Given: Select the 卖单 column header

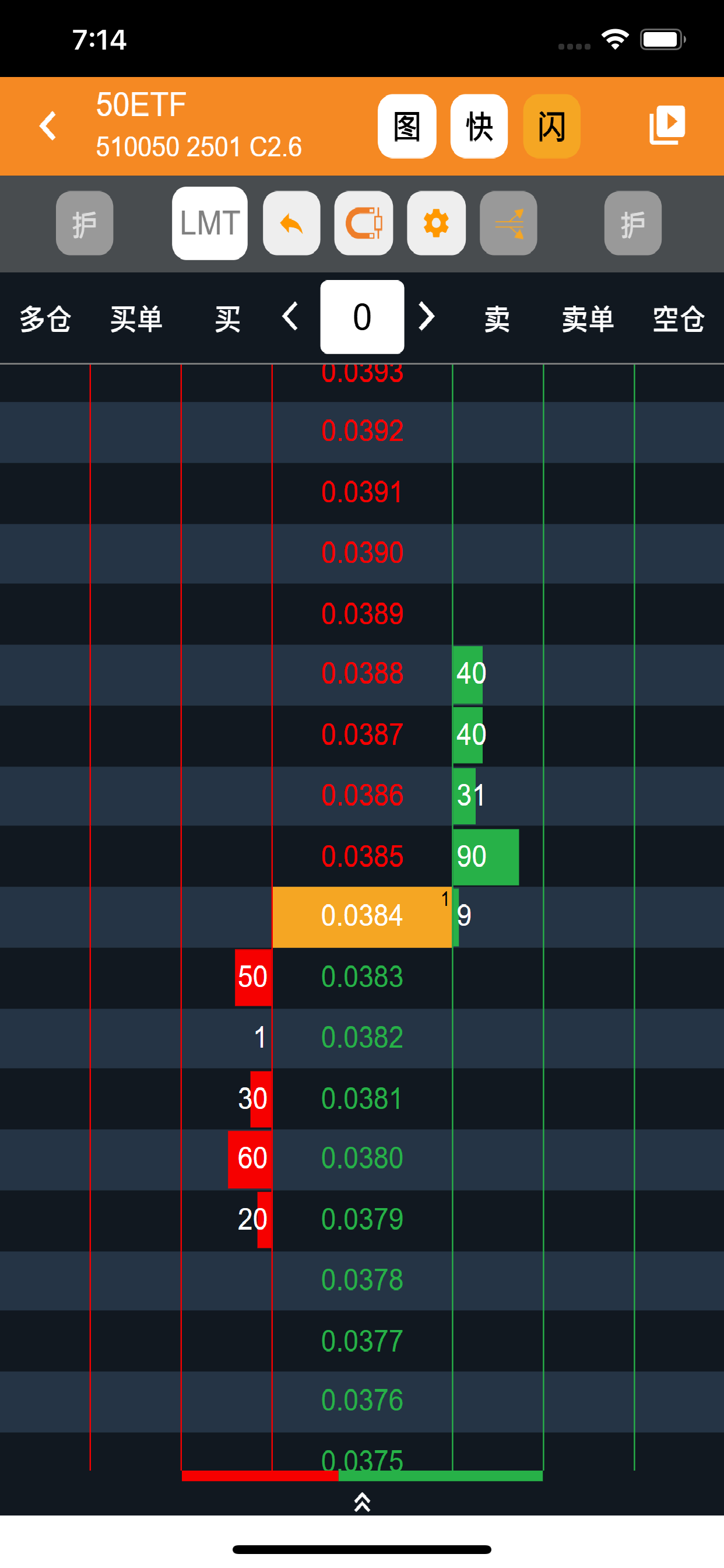Looking at the screenshot, I should 588,318.
